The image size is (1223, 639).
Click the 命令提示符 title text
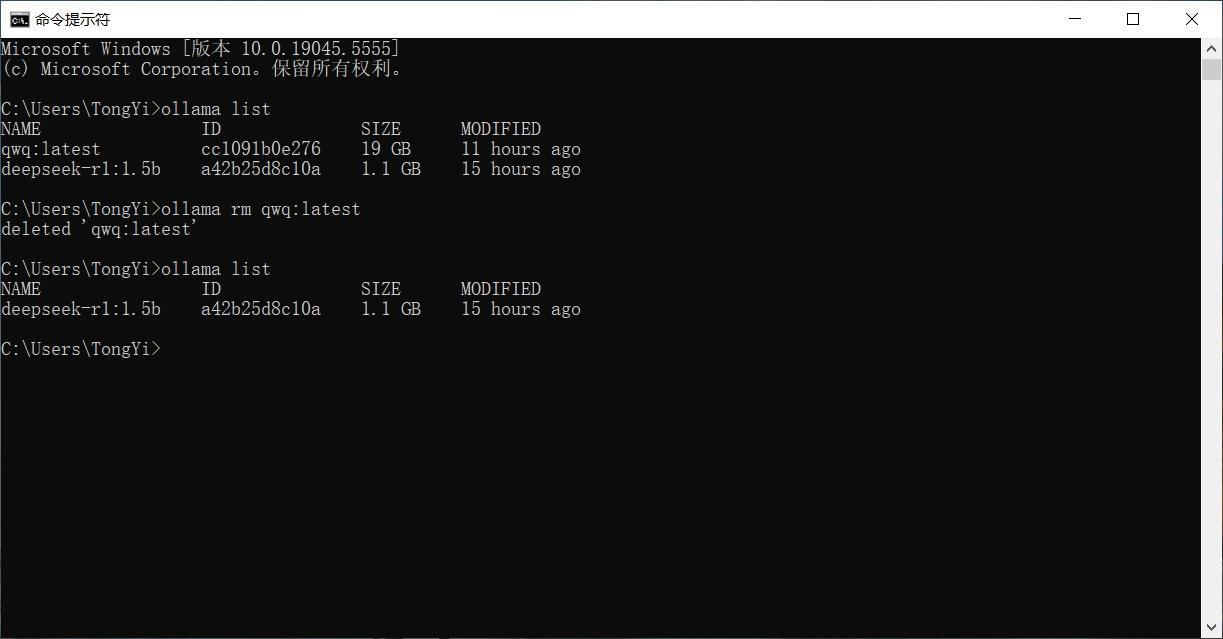[x=72, y=19]
